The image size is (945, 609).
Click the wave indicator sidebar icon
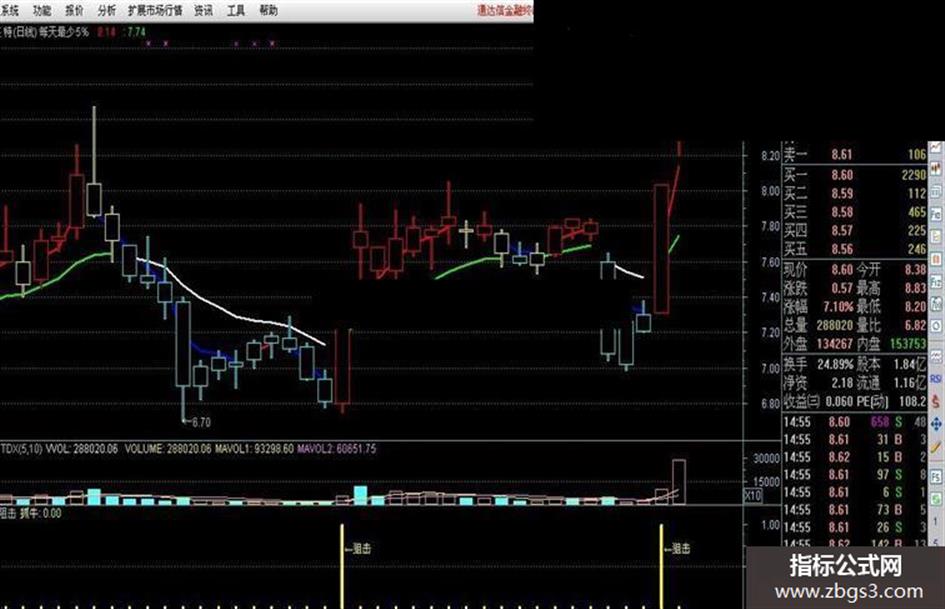click(936, 356)
